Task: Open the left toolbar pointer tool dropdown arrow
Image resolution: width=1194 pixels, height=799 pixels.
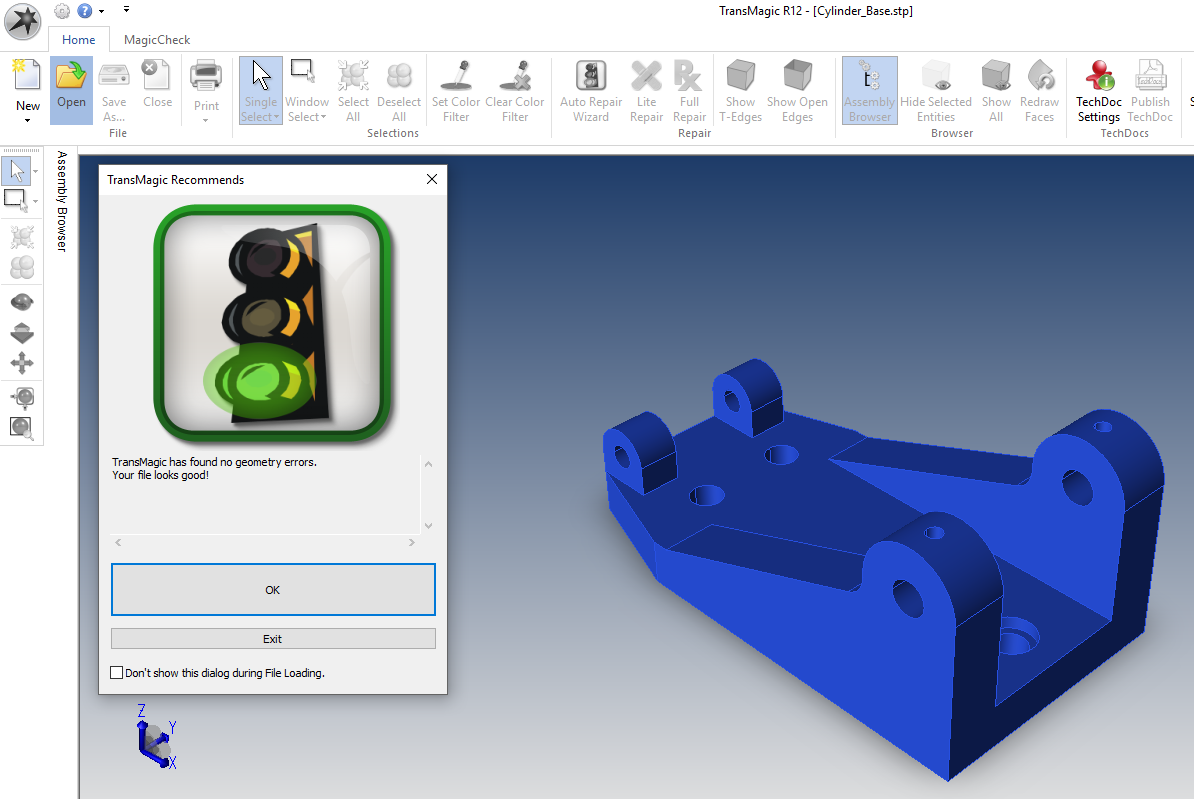Action: coord(35,171)
